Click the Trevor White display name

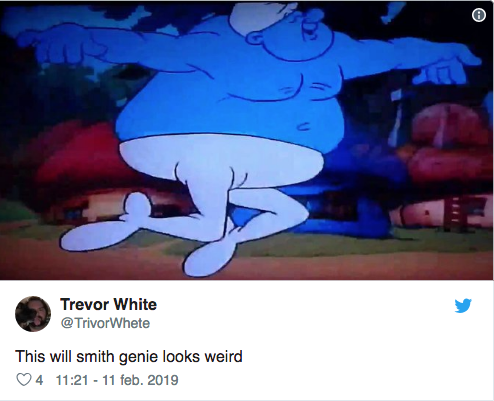click(108, 304)
